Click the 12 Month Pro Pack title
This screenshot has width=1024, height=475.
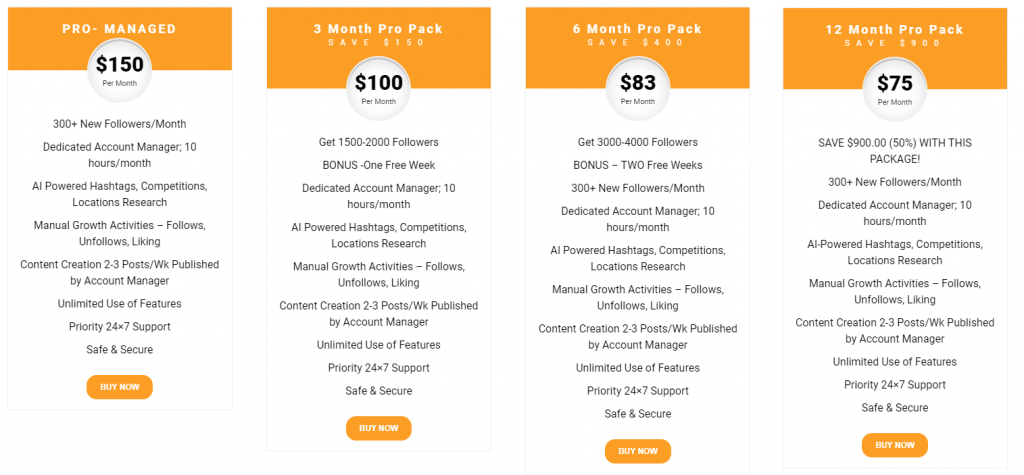pyautogui.click(x=894, y=30)
